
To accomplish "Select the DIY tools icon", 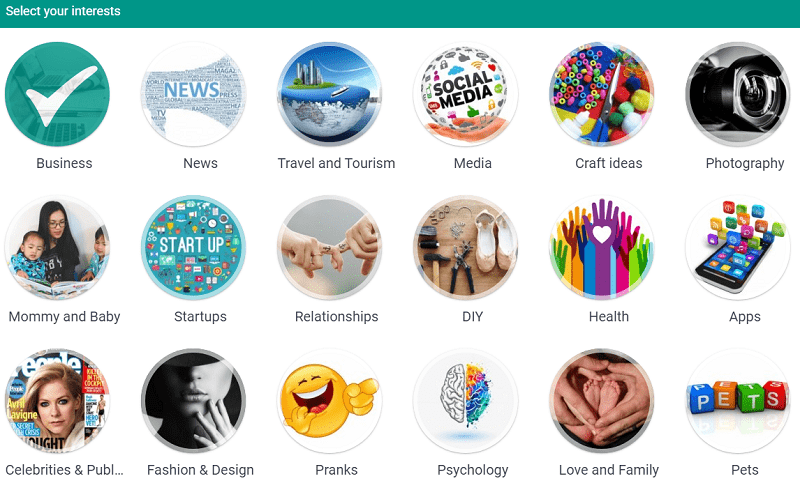I will point(466,248).
